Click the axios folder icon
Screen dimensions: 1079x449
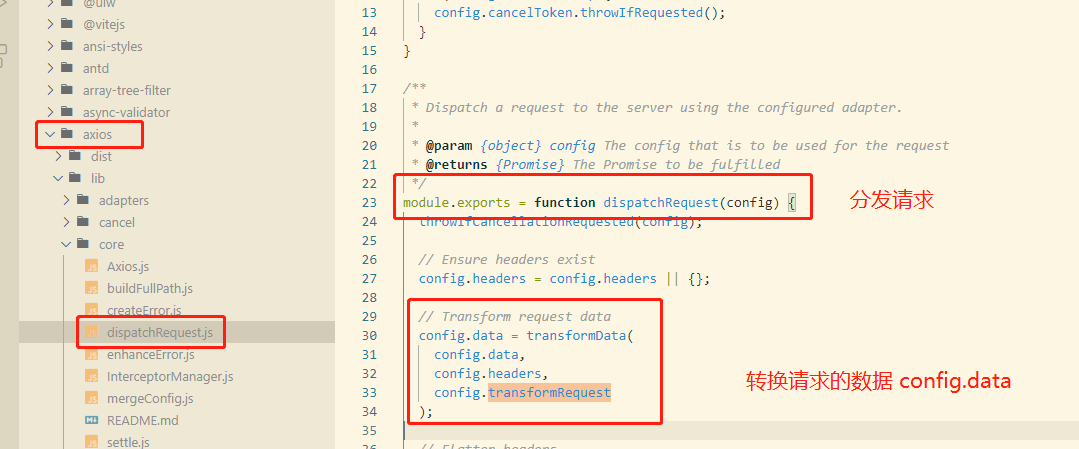pyautogui.click(x=67, y=134)
